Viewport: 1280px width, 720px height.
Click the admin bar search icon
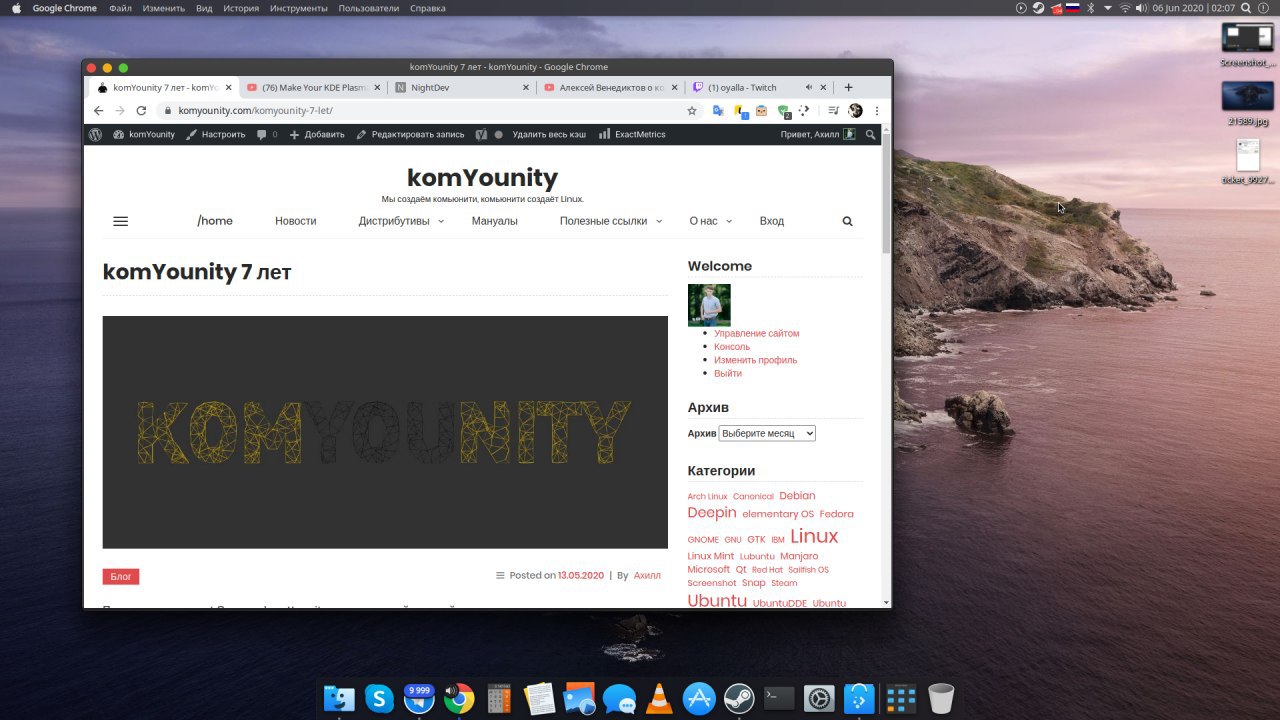(870, 134)
